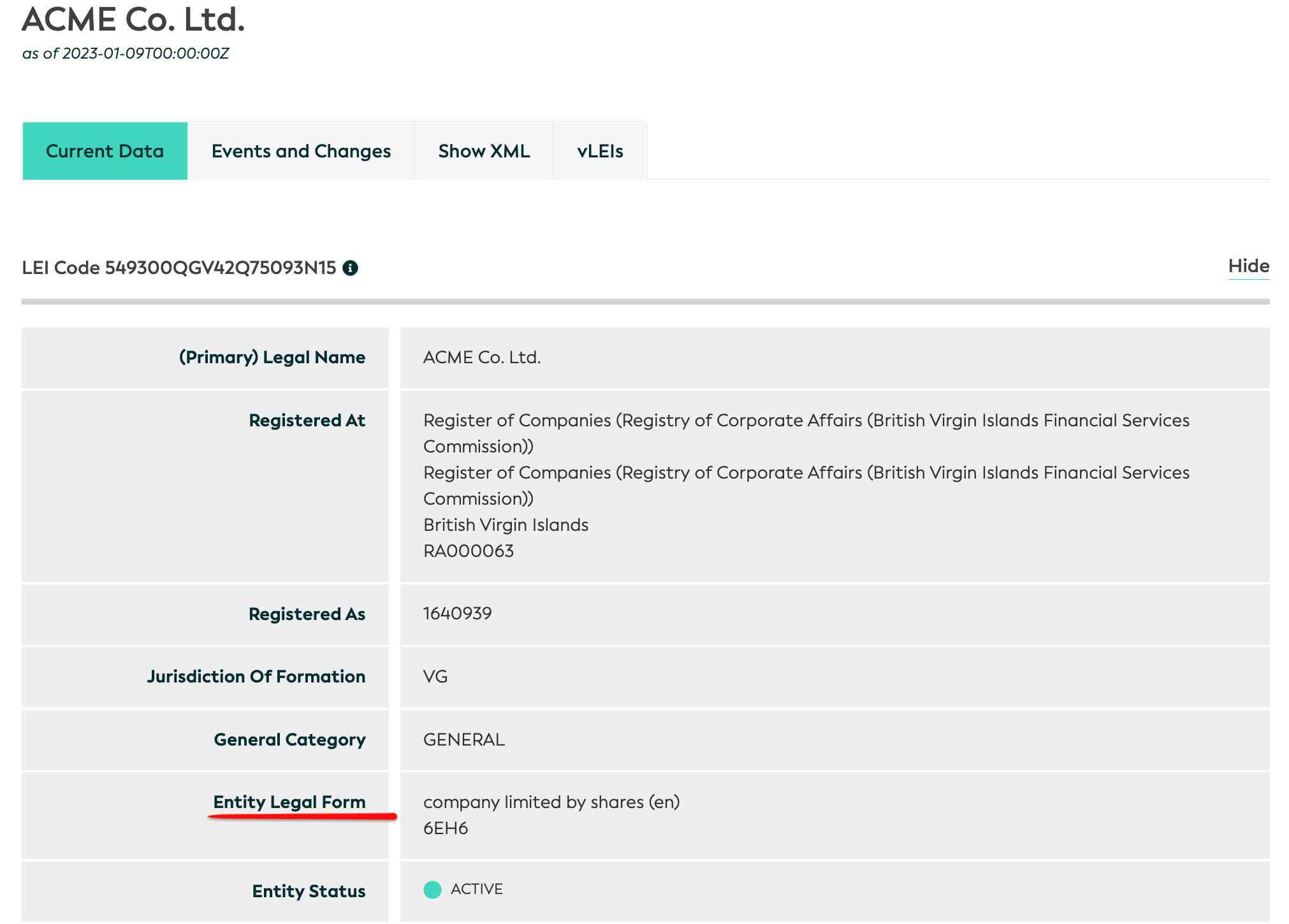
Task: Open the Show XML tab
Action: click(484, 151)
